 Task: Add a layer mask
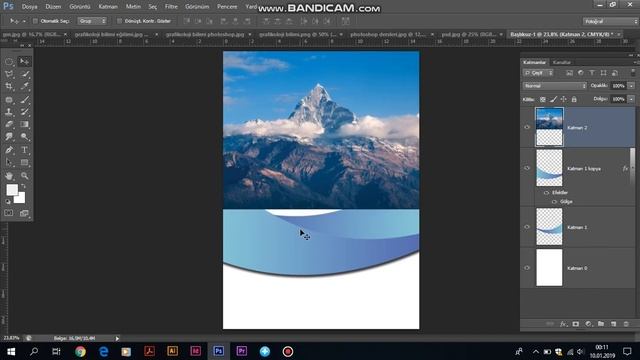pyautogui.click(x=576, y=324)
